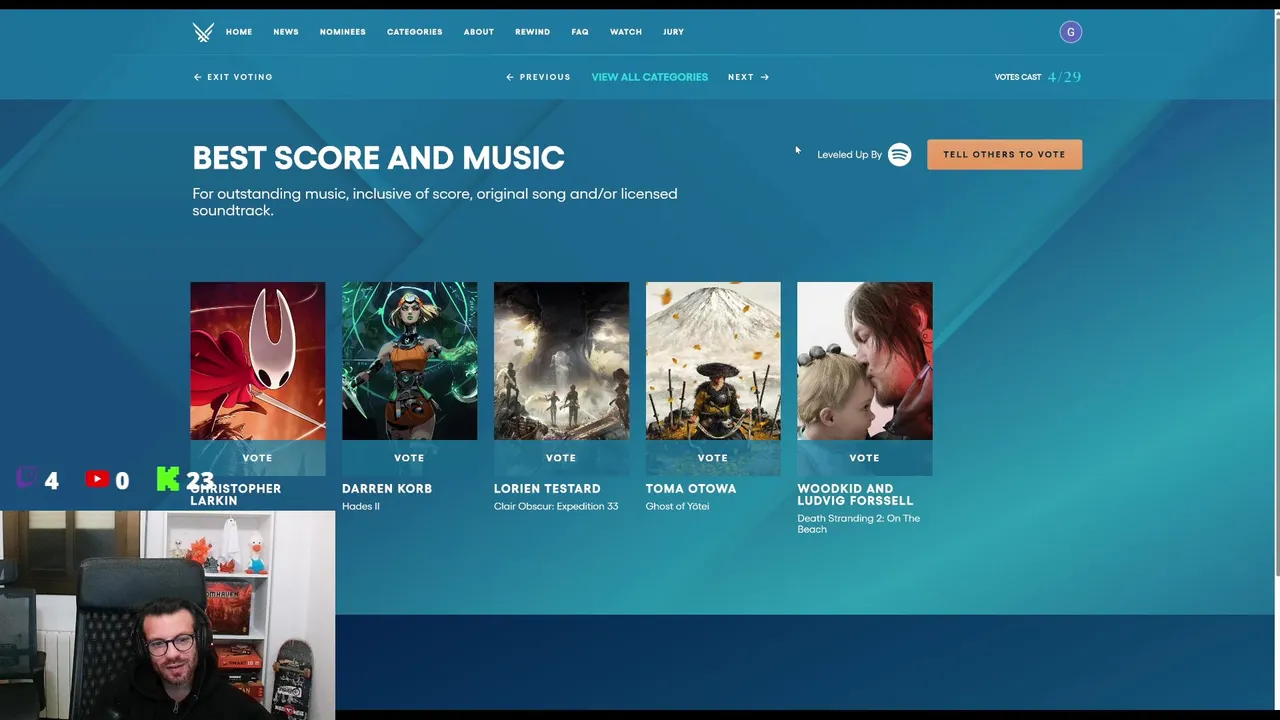Click VIEW ALL CATEGORIES link

(649, 77)
